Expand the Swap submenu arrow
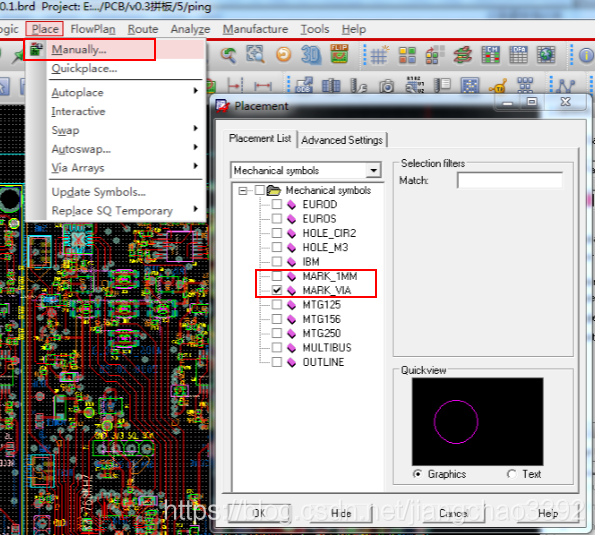This screenshot has height=535, width=595. point(196,128)
